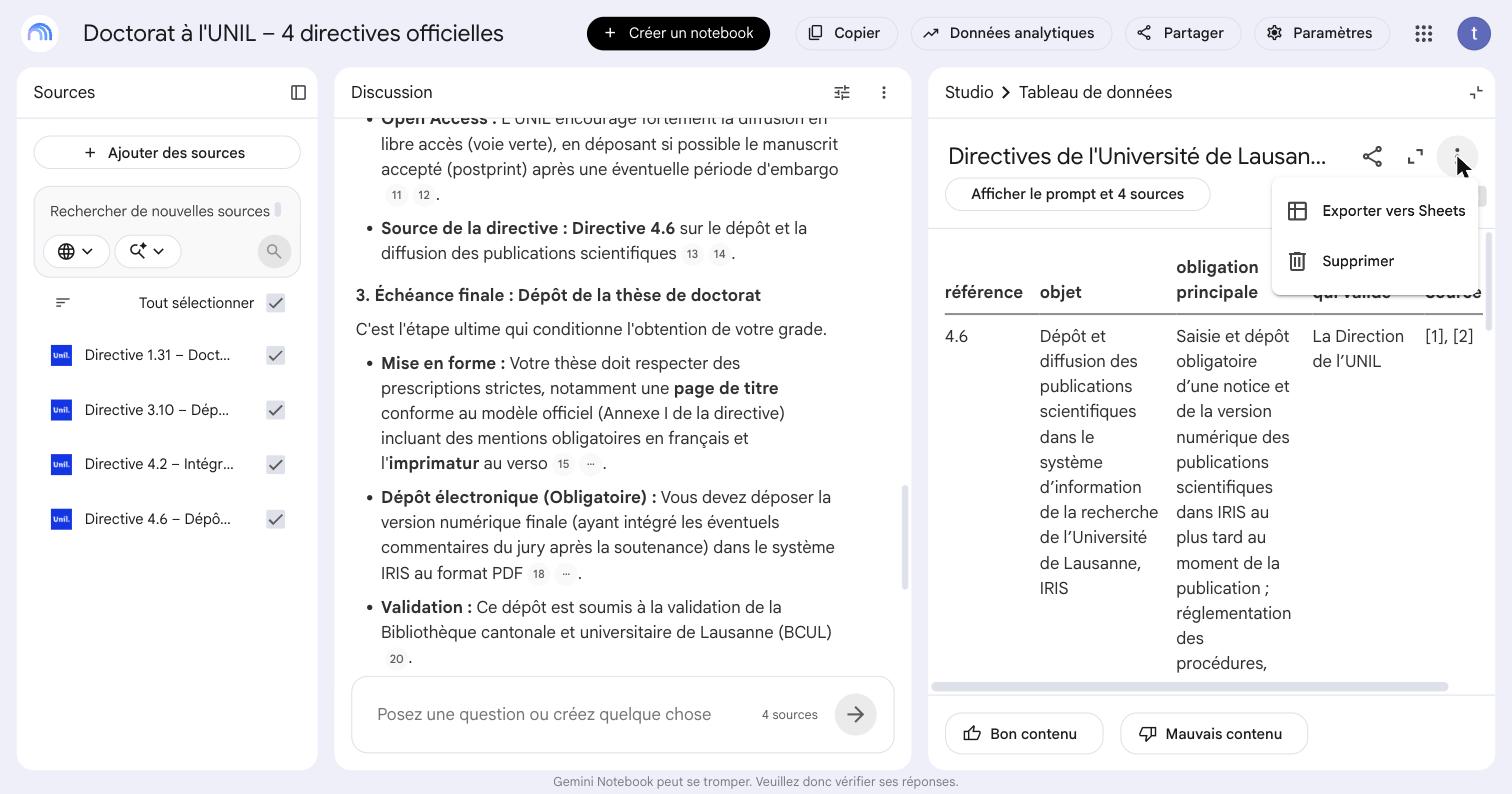Click the obligation principale column header
The width and height of the screenshot is (1512, 794).
[1217, 280]
